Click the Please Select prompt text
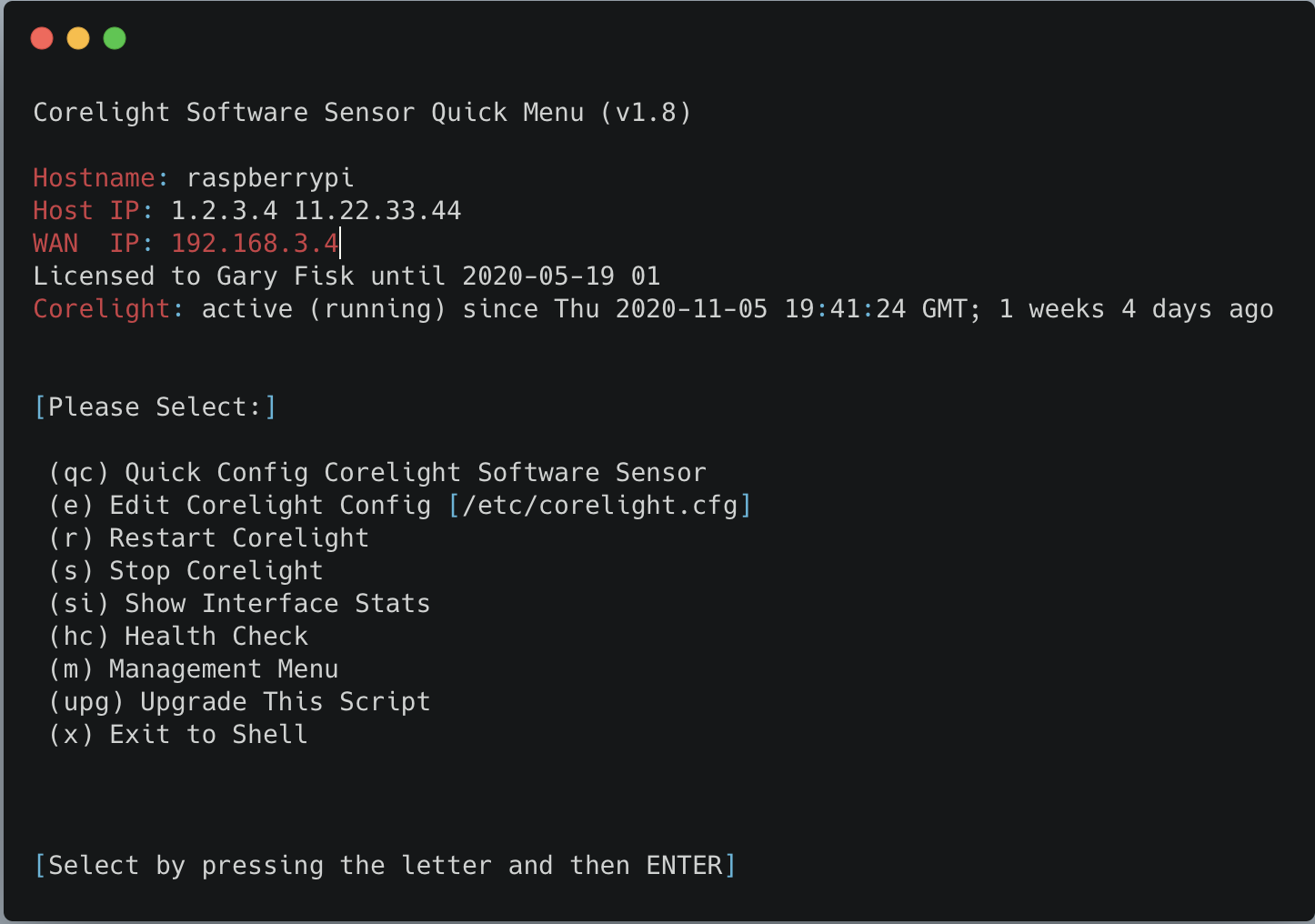 click(x=155, y=407)
